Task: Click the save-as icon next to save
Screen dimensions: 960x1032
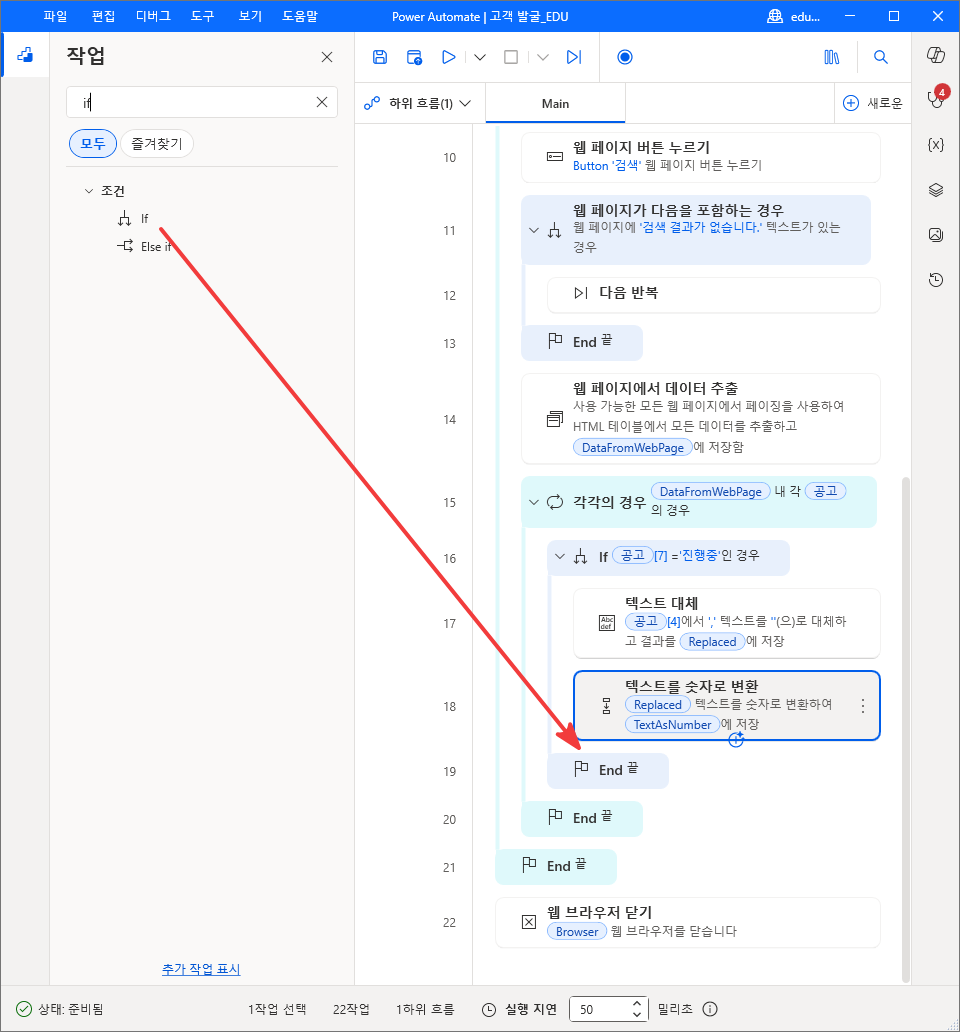Action: point(414,57)
